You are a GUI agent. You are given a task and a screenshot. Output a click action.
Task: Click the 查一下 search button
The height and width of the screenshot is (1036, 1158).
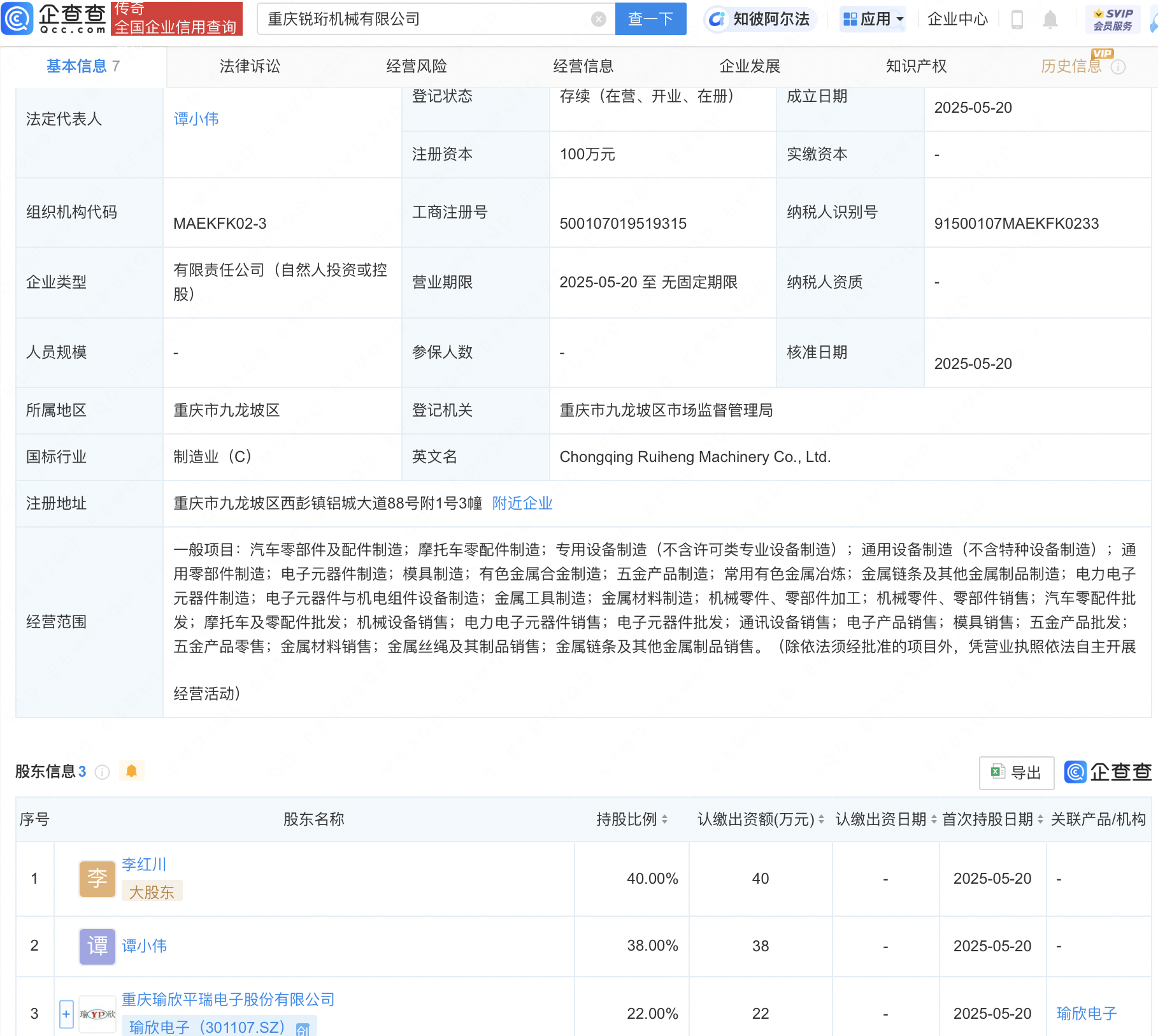point(650,19)
